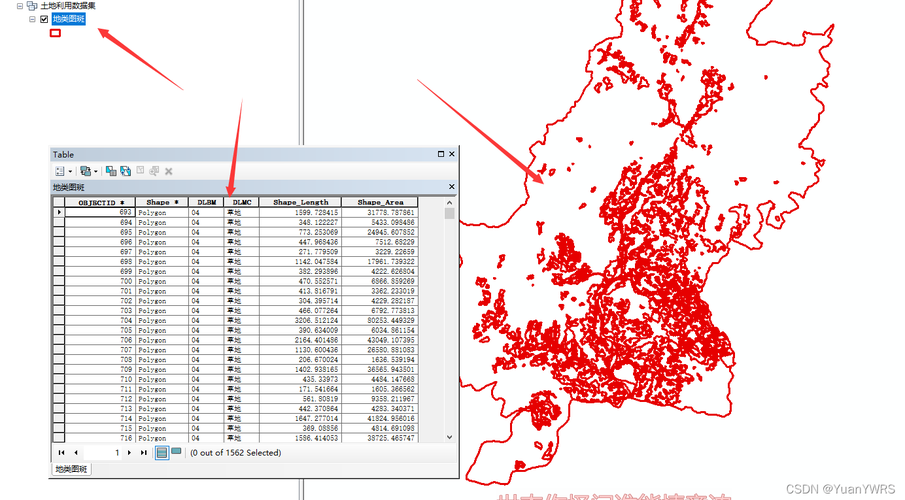Click the table vertical scrollbar thumb
The image size is (905, 500).
(x=450, y=214)
